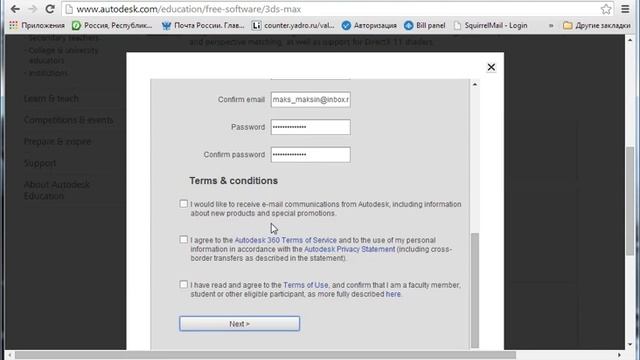This screenshot has height=360, width=640.
Task: Click the Password field
Action: (x=310, y=127)
